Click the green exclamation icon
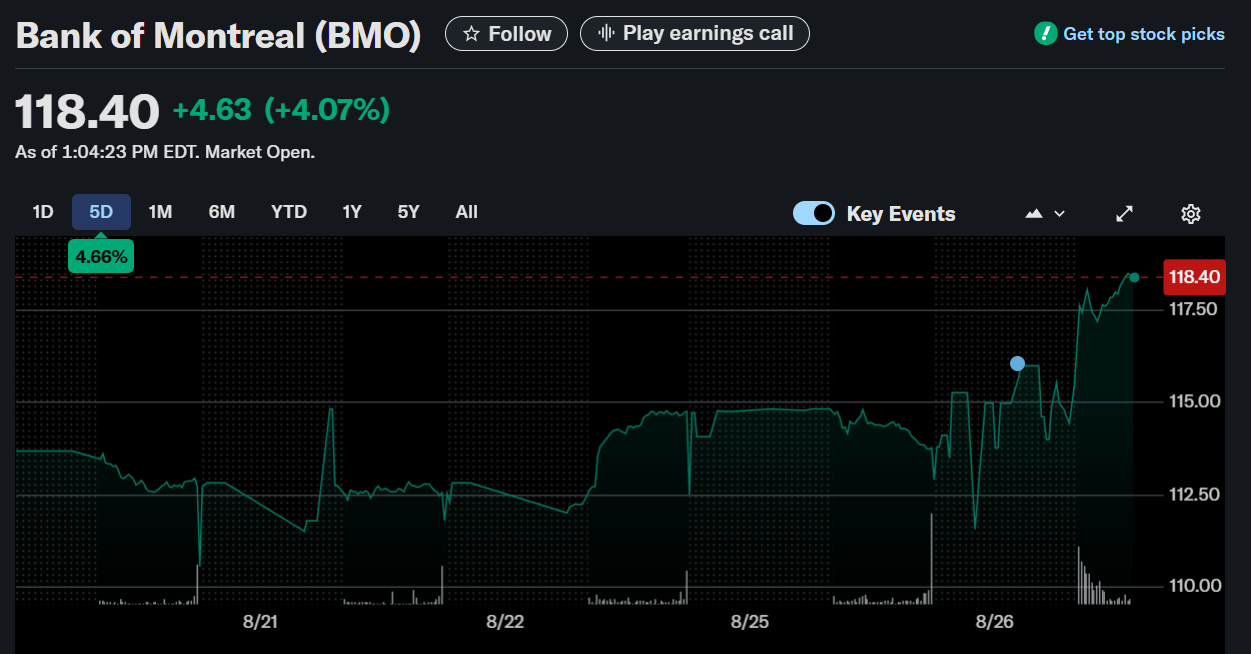The height and width of the screenshot is (654, 1251). (1045, 34)
